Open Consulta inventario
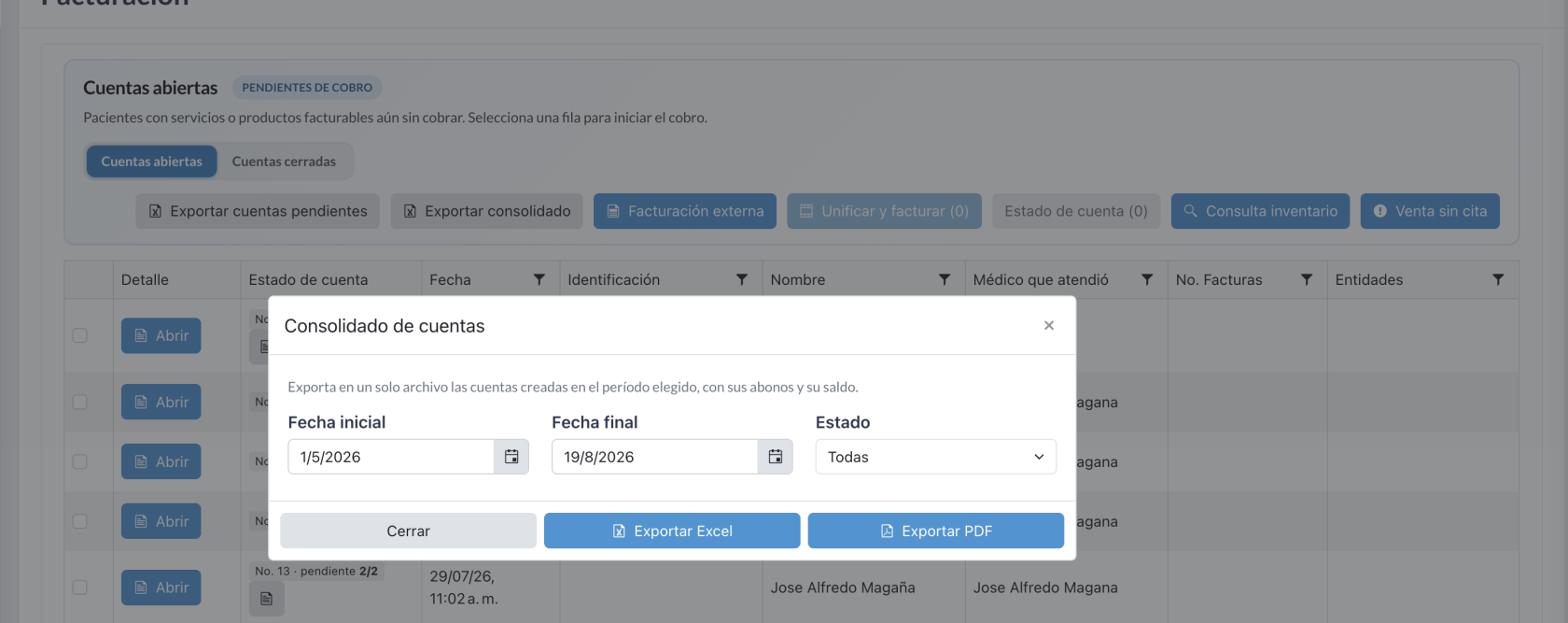This screenshot has height=623, width=1568. point(1260,211)
